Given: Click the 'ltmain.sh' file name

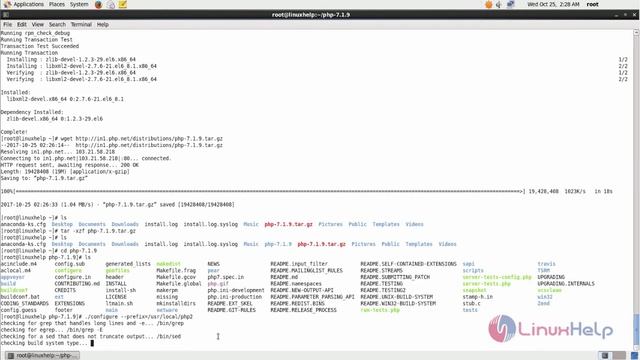Looking at the screenshot, I should [119, 304].
